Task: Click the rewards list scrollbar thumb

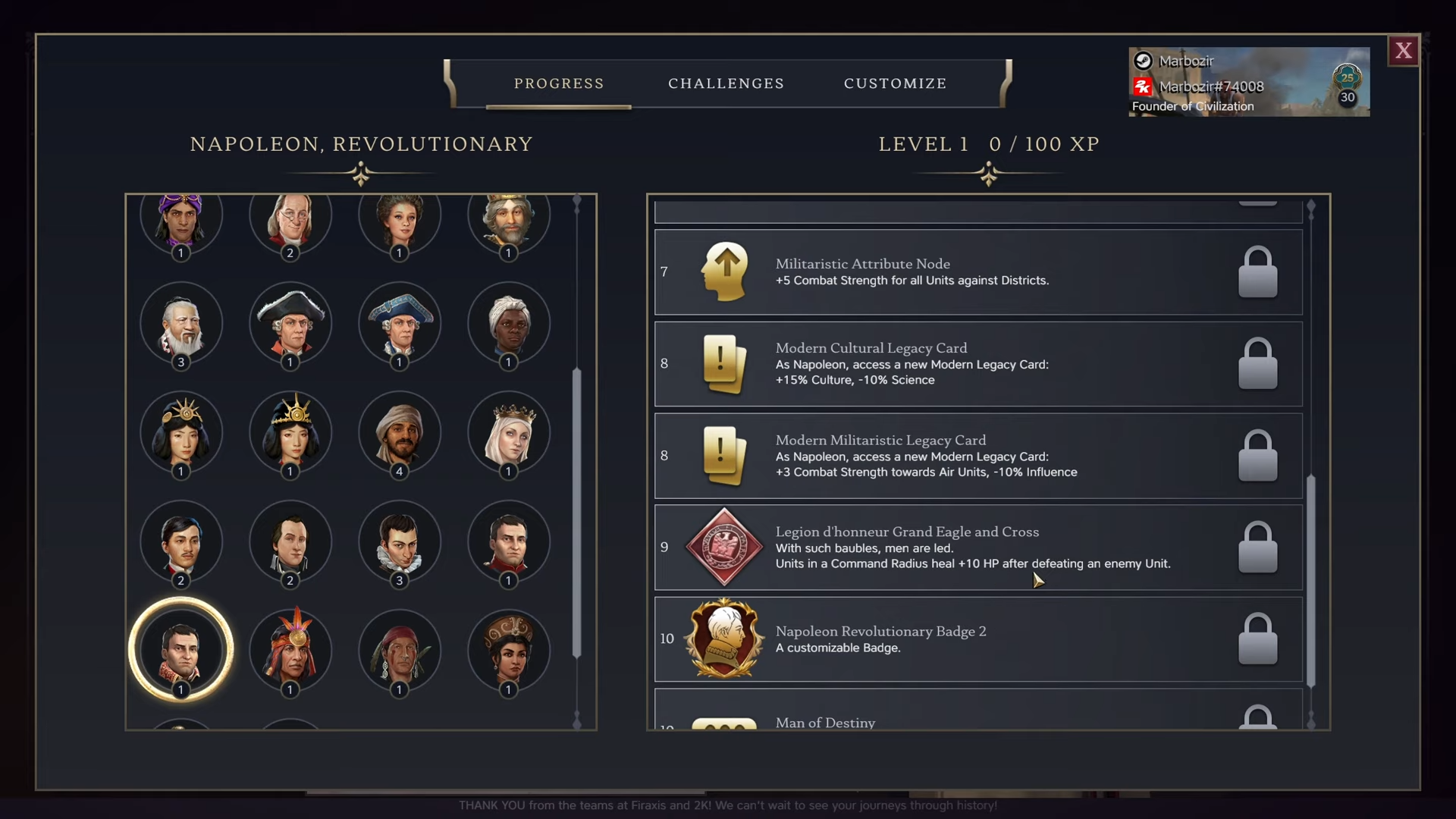Action: pos(1311,581)
